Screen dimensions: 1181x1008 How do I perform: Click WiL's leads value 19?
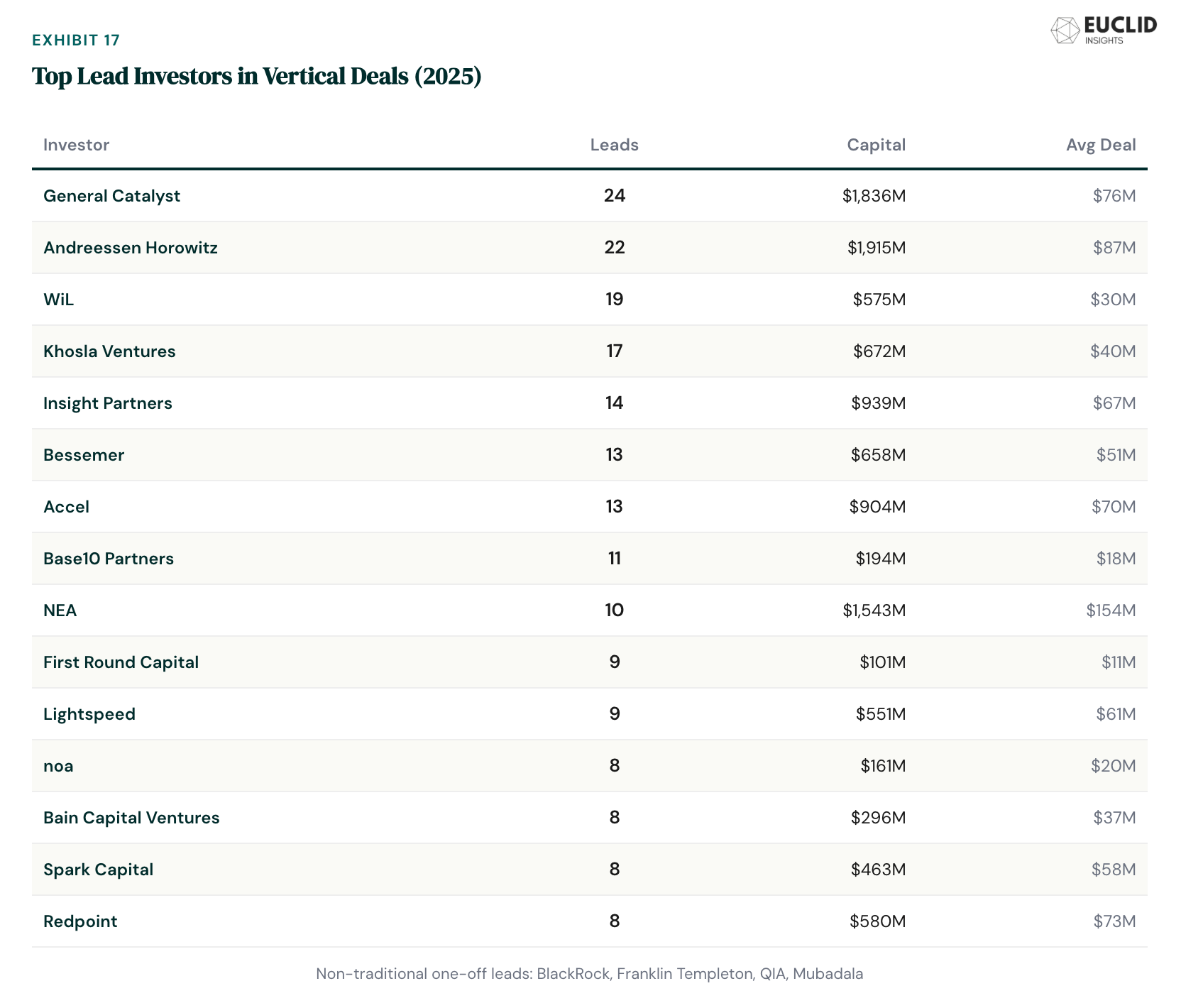coord(615,299)
